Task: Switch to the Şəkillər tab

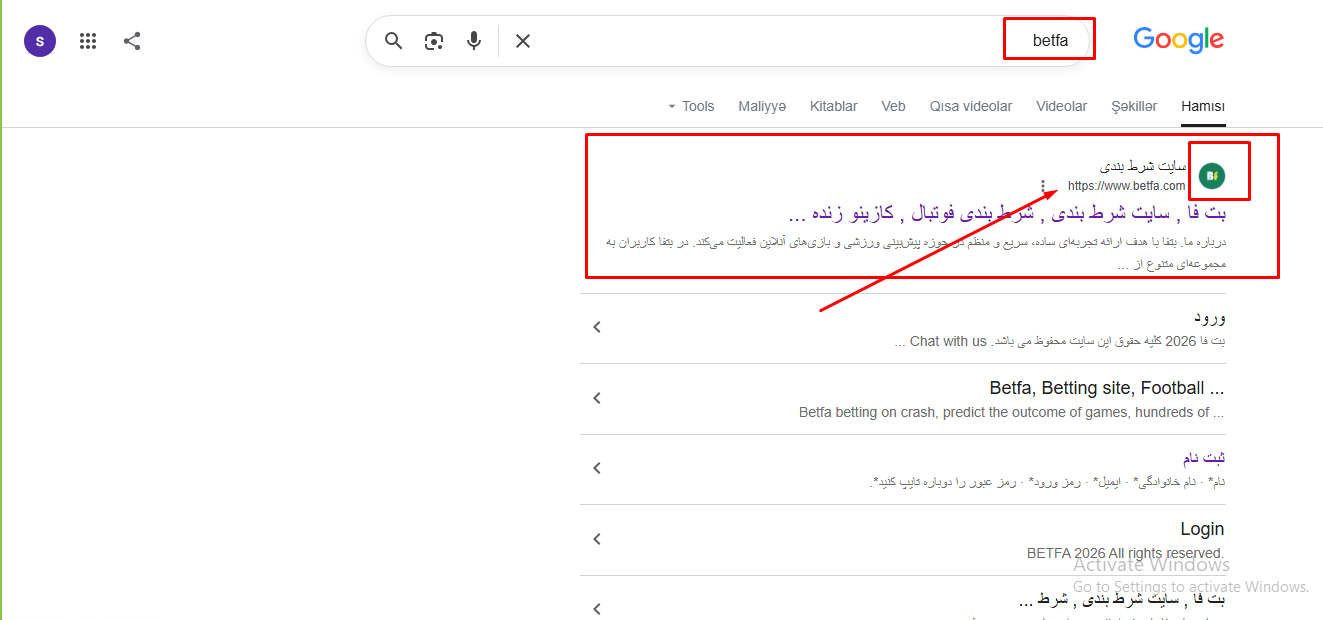Action: coord(1134,106)
